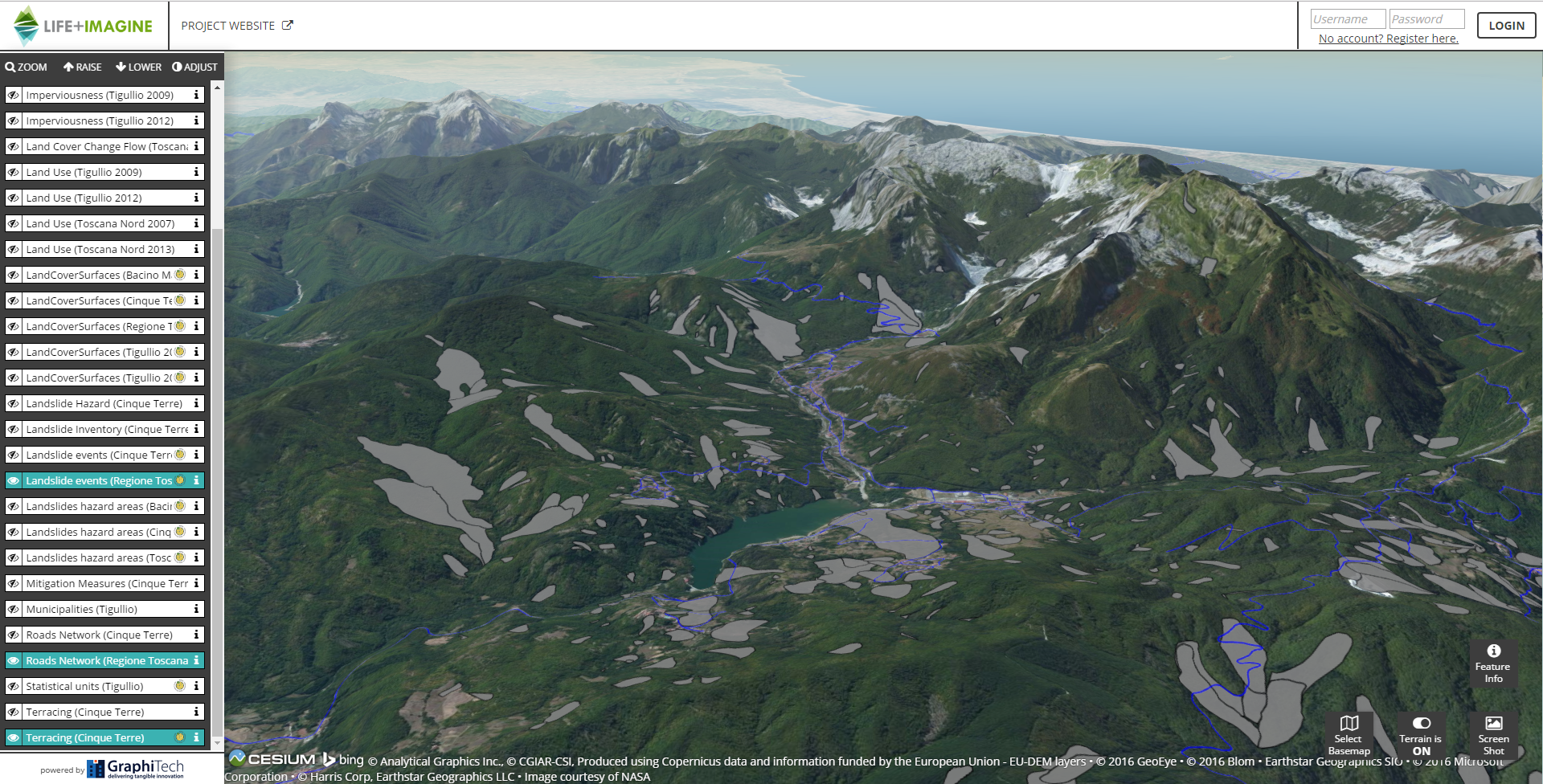Open the Select Basemap picker
The height and width of the screenshot is (784, 1543).
click(1349, 733)
